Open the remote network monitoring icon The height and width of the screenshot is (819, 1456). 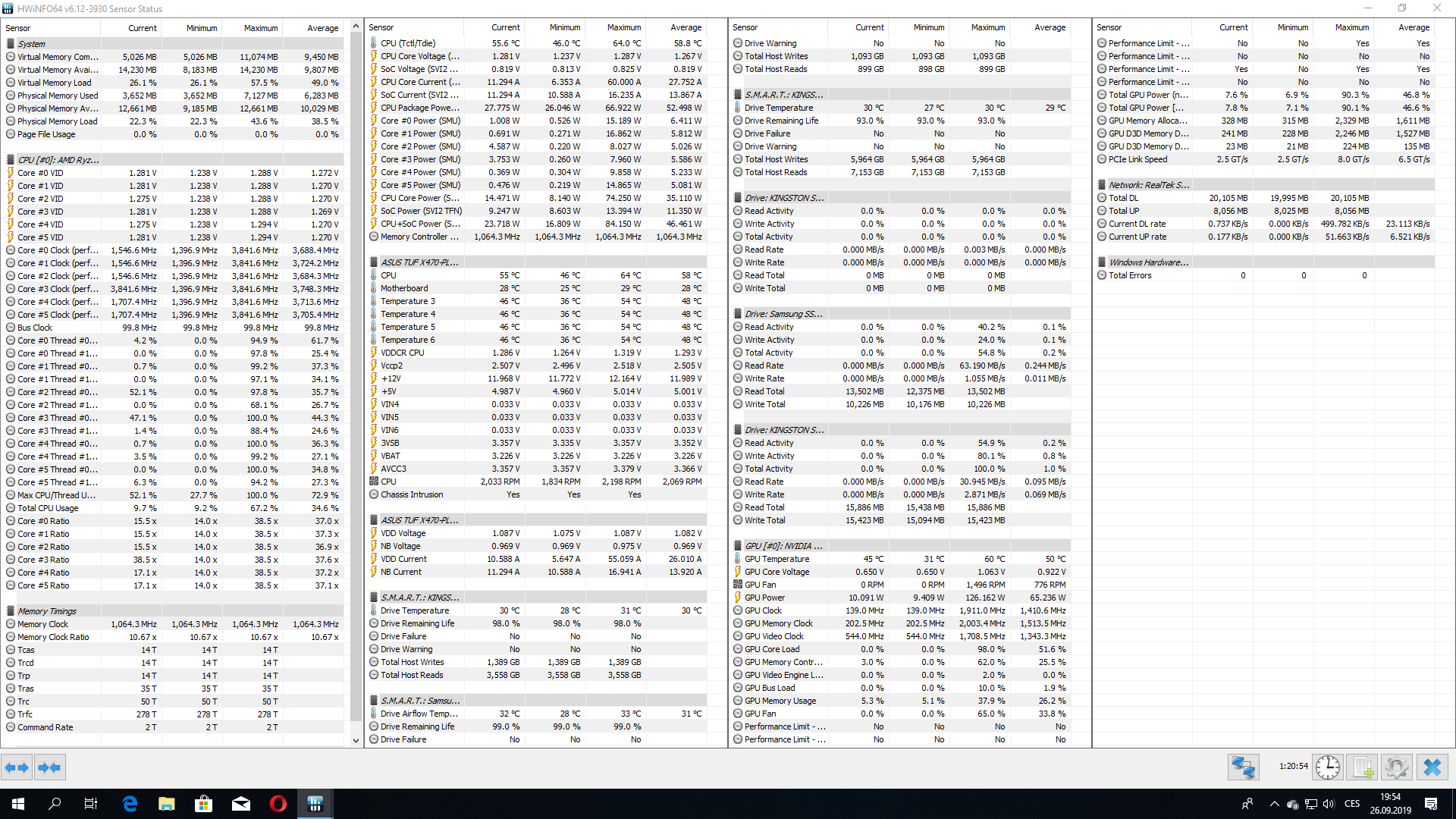click(1244, 767)
